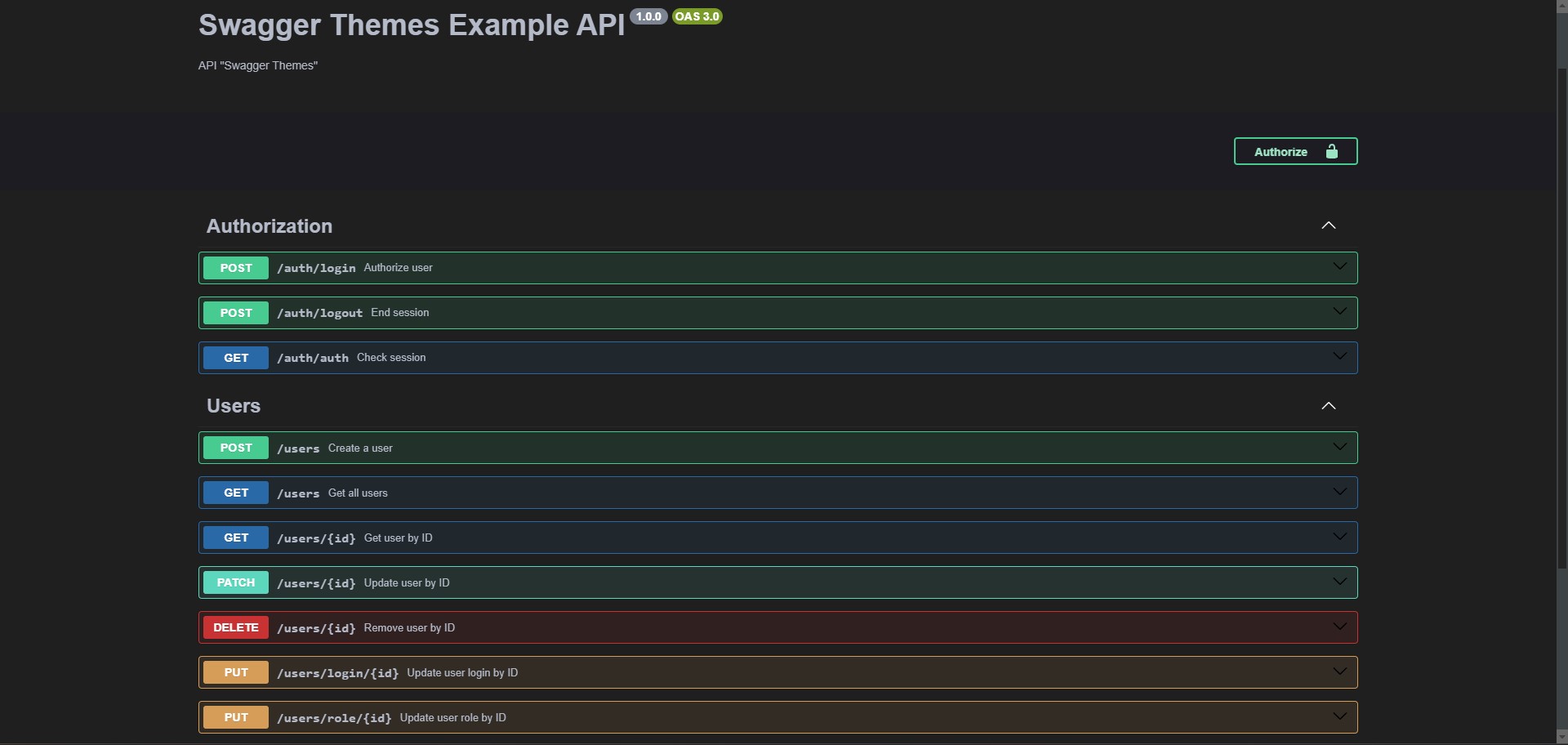Viewport: 1568px width, 745px height.
Task: Click the GET badge for Get all users
Action: point(236,493)
